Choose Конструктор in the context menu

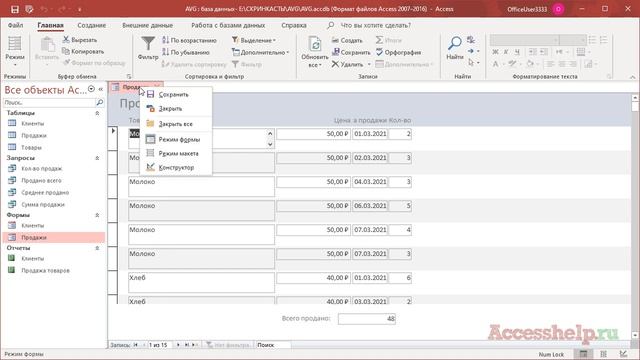coord(176,167)
